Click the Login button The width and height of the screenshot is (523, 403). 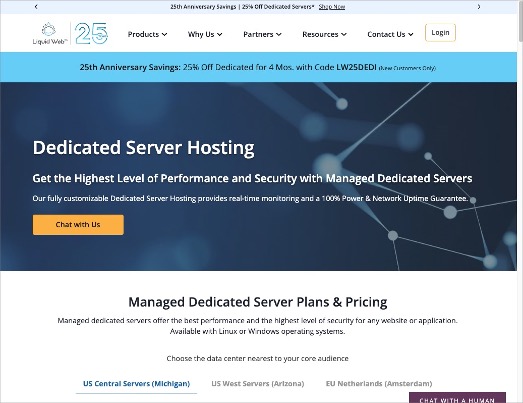pyautogui.click(x=440, y=33)
